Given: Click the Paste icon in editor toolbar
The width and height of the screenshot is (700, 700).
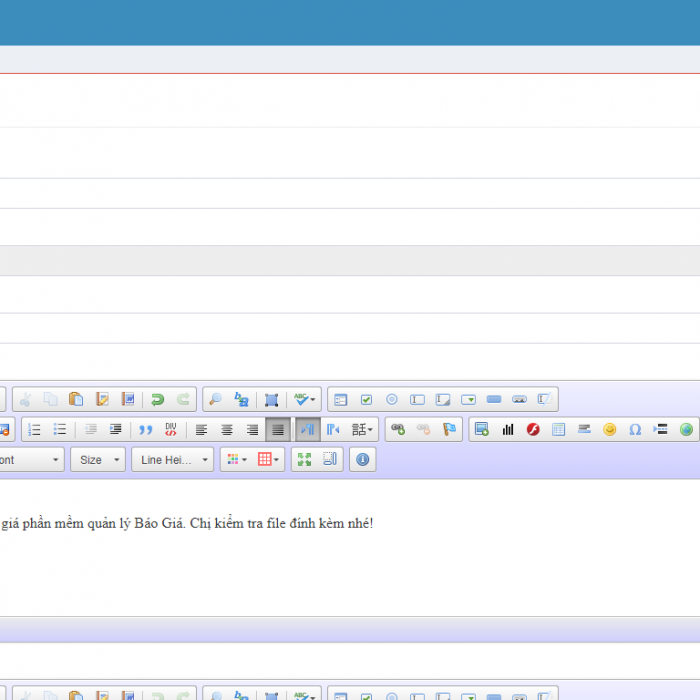Looking at the screenshot, I should pyautogui.click(x=76, y=400).
